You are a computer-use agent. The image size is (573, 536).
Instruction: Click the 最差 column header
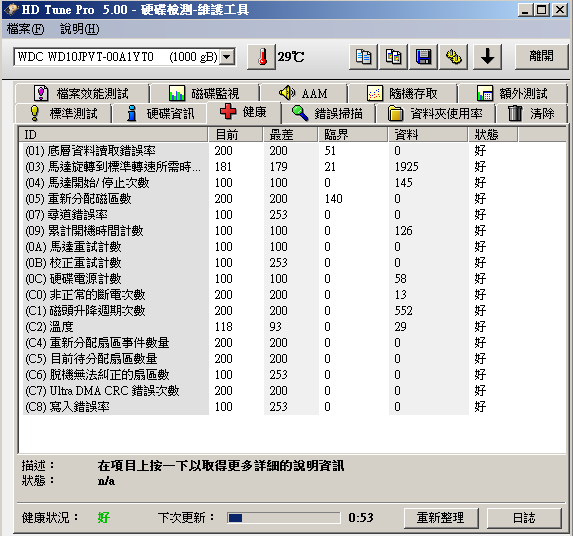pyautogui.click(x=290, y=135)
